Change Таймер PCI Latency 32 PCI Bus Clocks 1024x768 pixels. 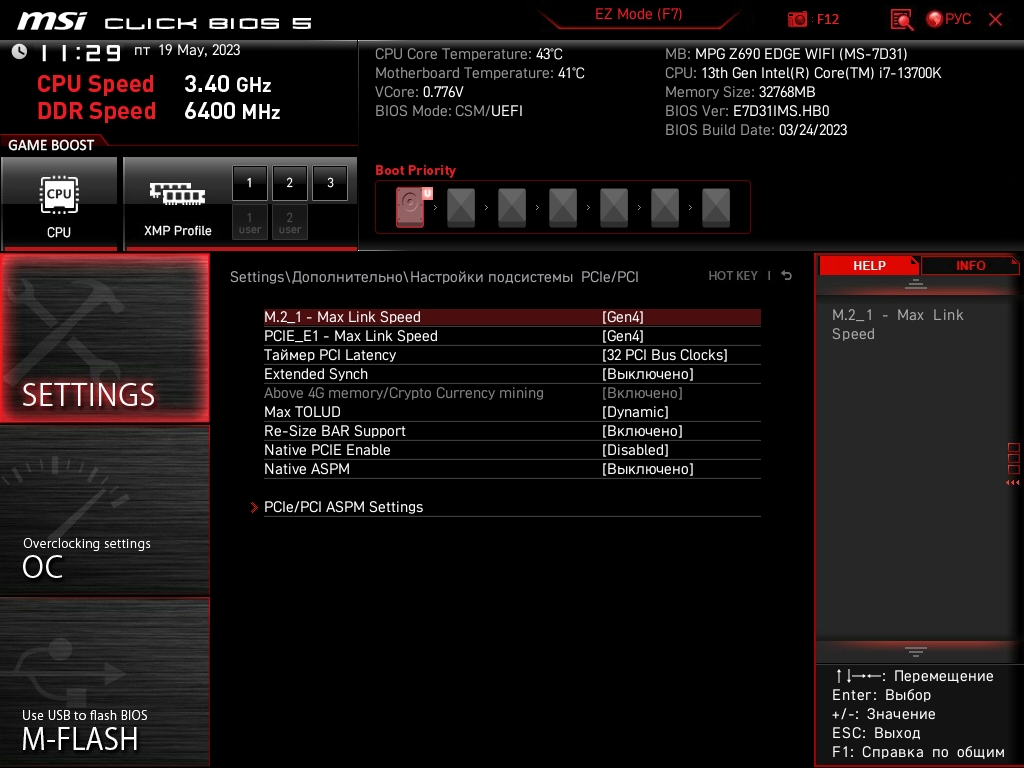tap(664, 355)
